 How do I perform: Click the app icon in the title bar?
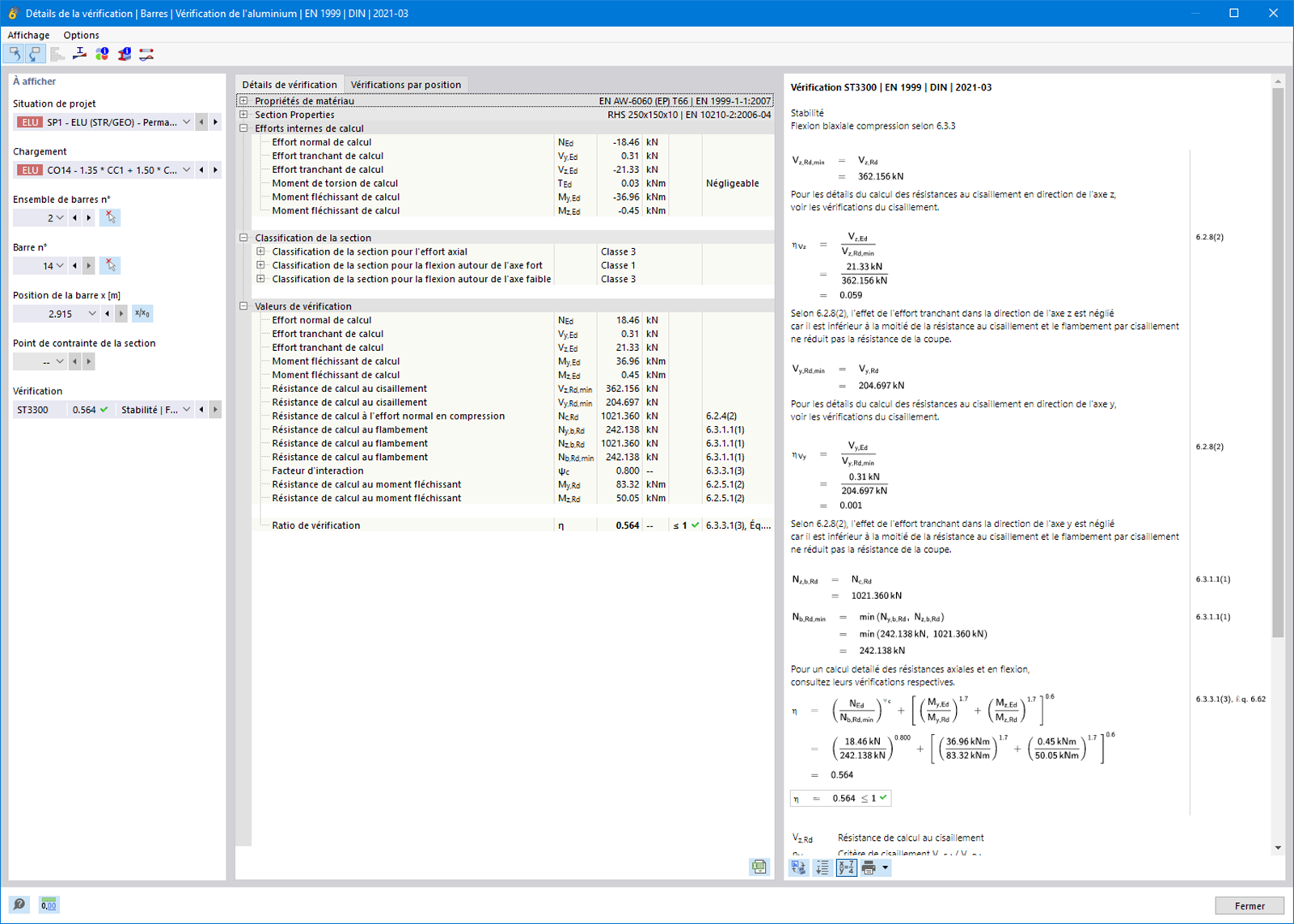13,13
